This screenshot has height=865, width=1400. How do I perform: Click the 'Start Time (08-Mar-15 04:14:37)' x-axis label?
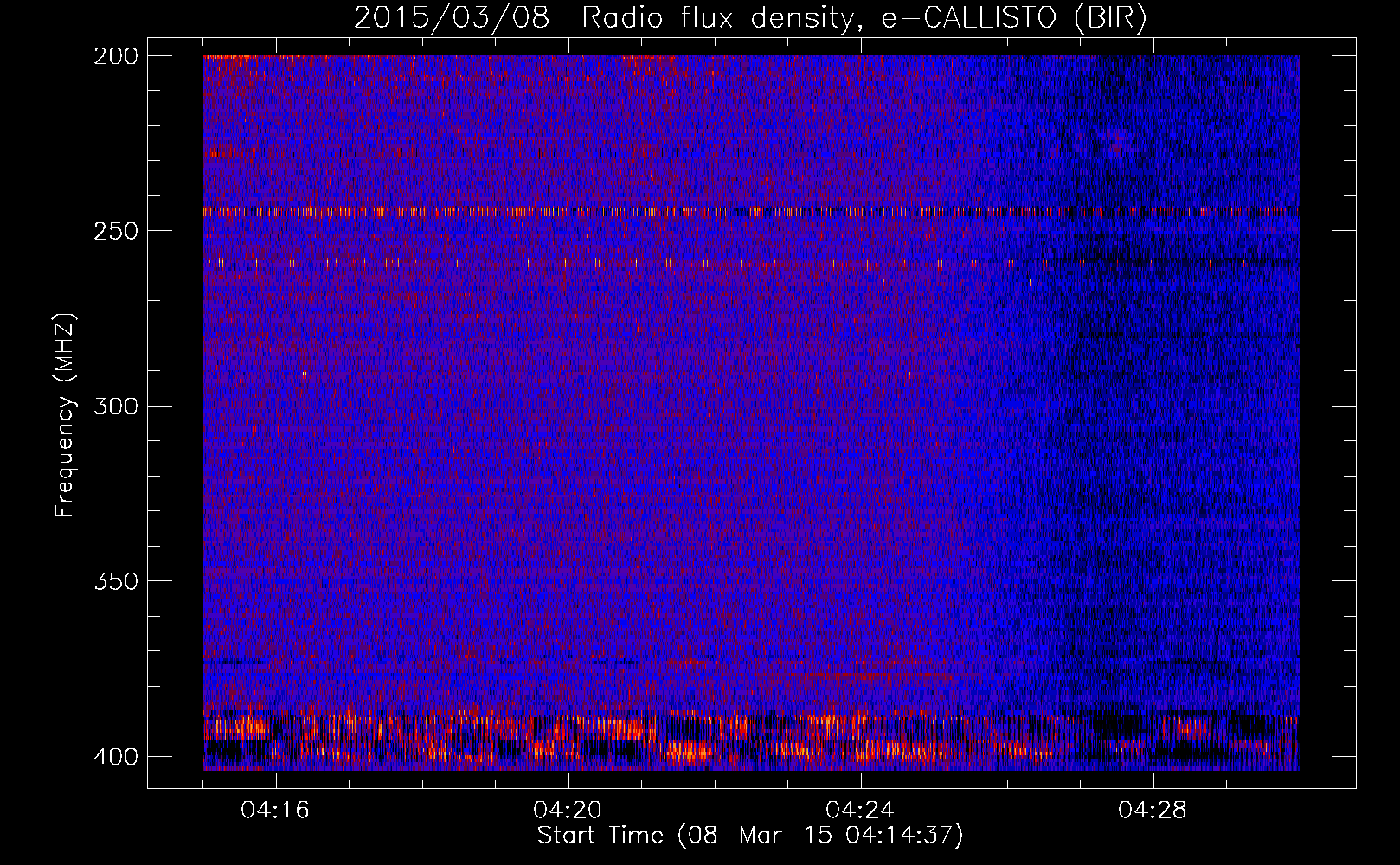click(750, 836)
